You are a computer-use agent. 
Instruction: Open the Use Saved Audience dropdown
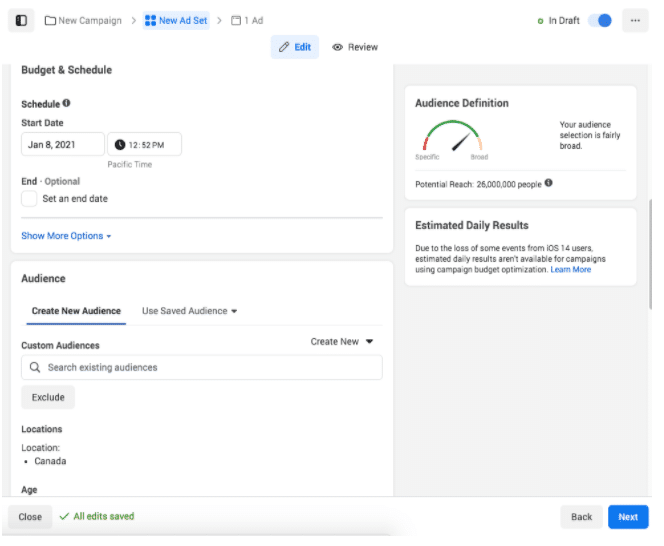point(189,311)
